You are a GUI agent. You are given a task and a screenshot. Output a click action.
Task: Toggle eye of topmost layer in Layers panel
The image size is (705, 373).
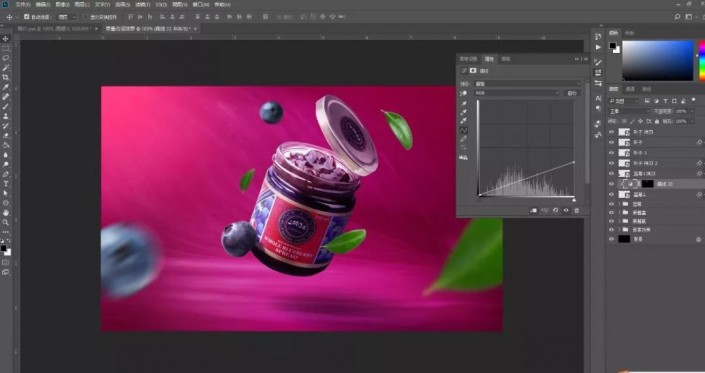point(611,132)
